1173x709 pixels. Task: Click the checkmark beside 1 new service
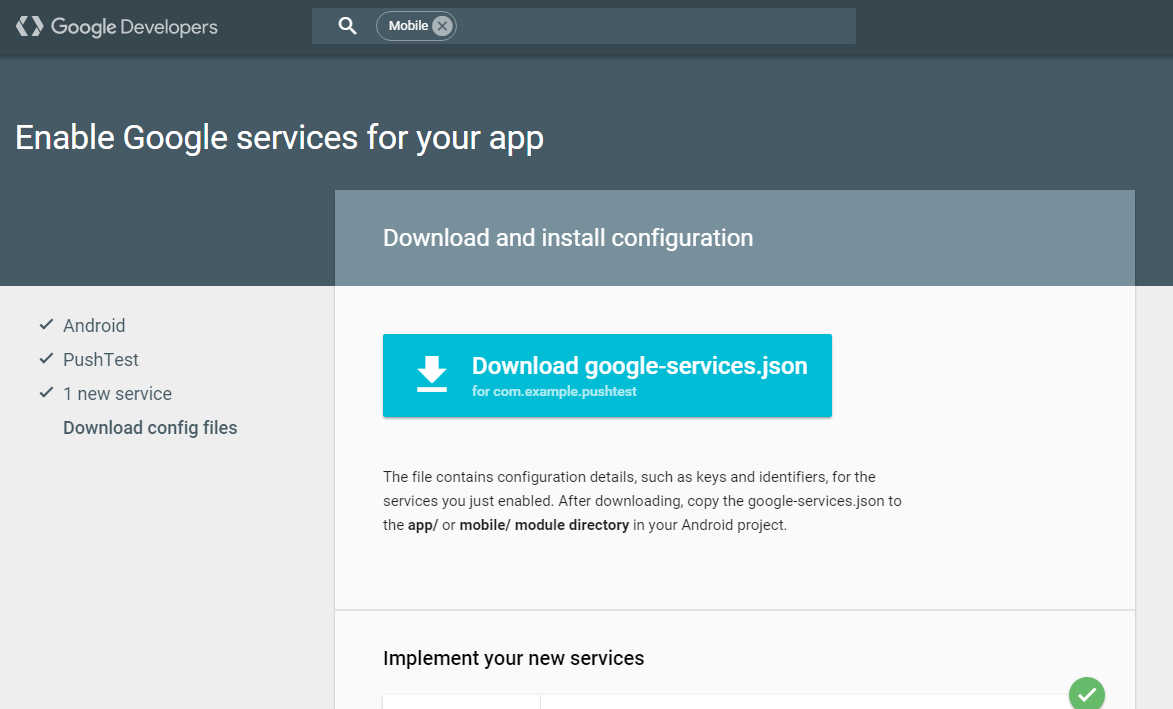coord(46,393)
